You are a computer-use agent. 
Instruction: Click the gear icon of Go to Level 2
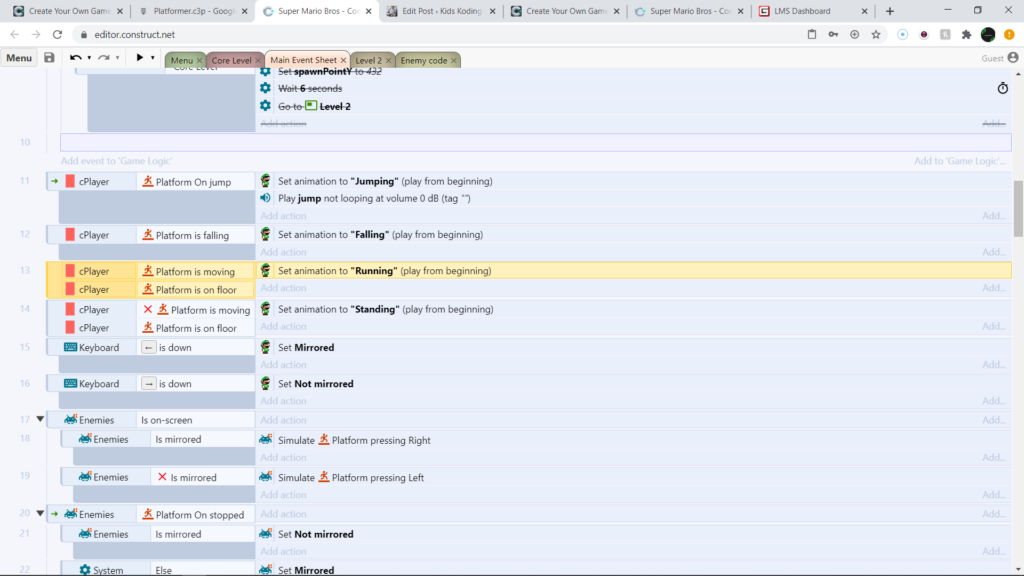coord(265,106)
